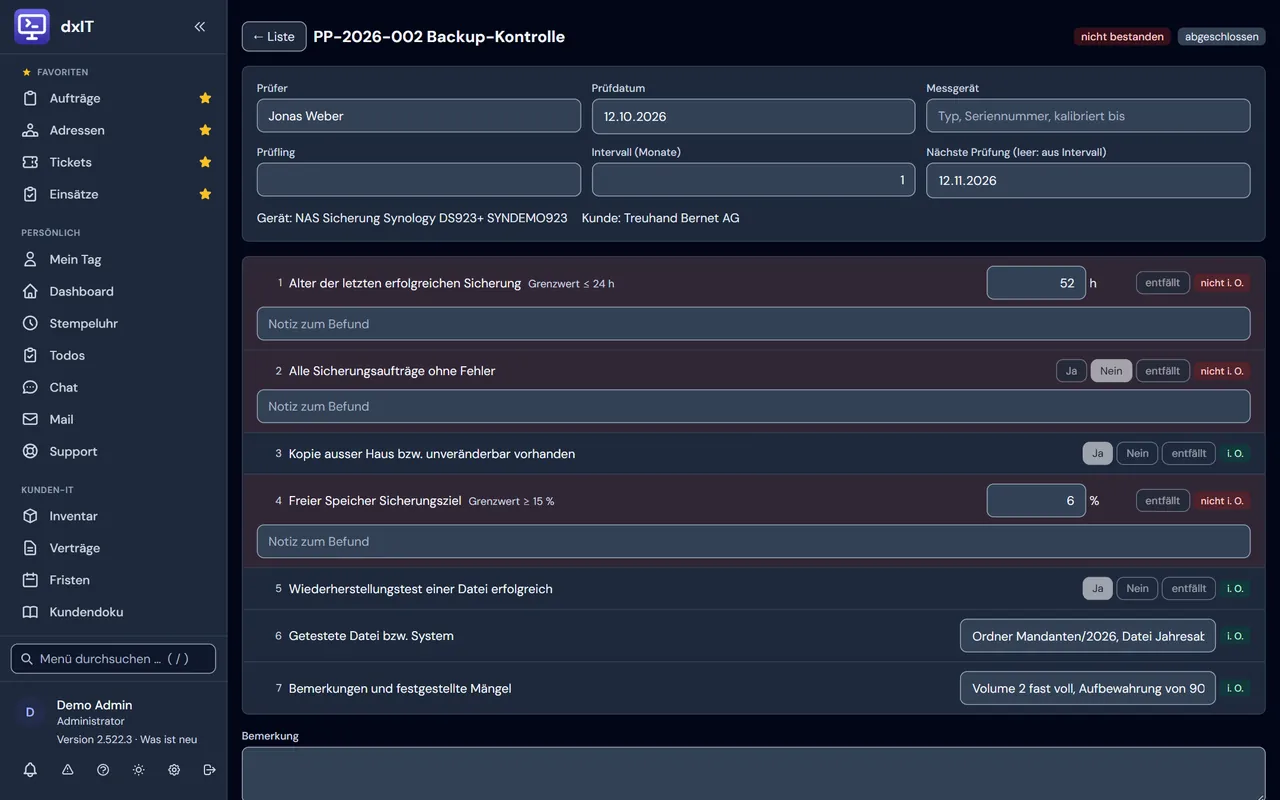Click the Intervall (Monate) field
The height and width of the screenshot is (800, 1280).
point(753,180)
